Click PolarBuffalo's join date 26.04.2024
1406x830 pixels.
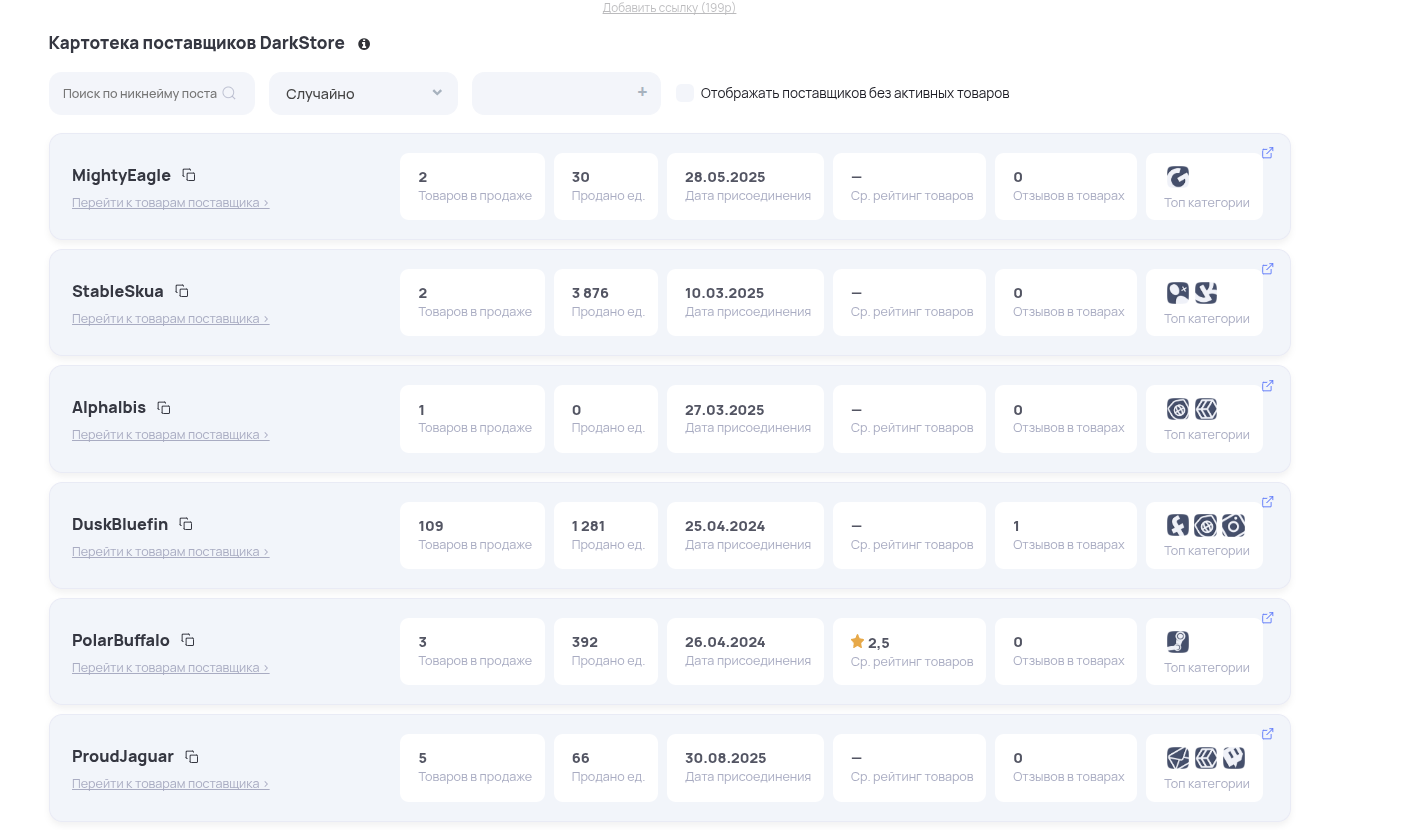click(x=725, y=642)
